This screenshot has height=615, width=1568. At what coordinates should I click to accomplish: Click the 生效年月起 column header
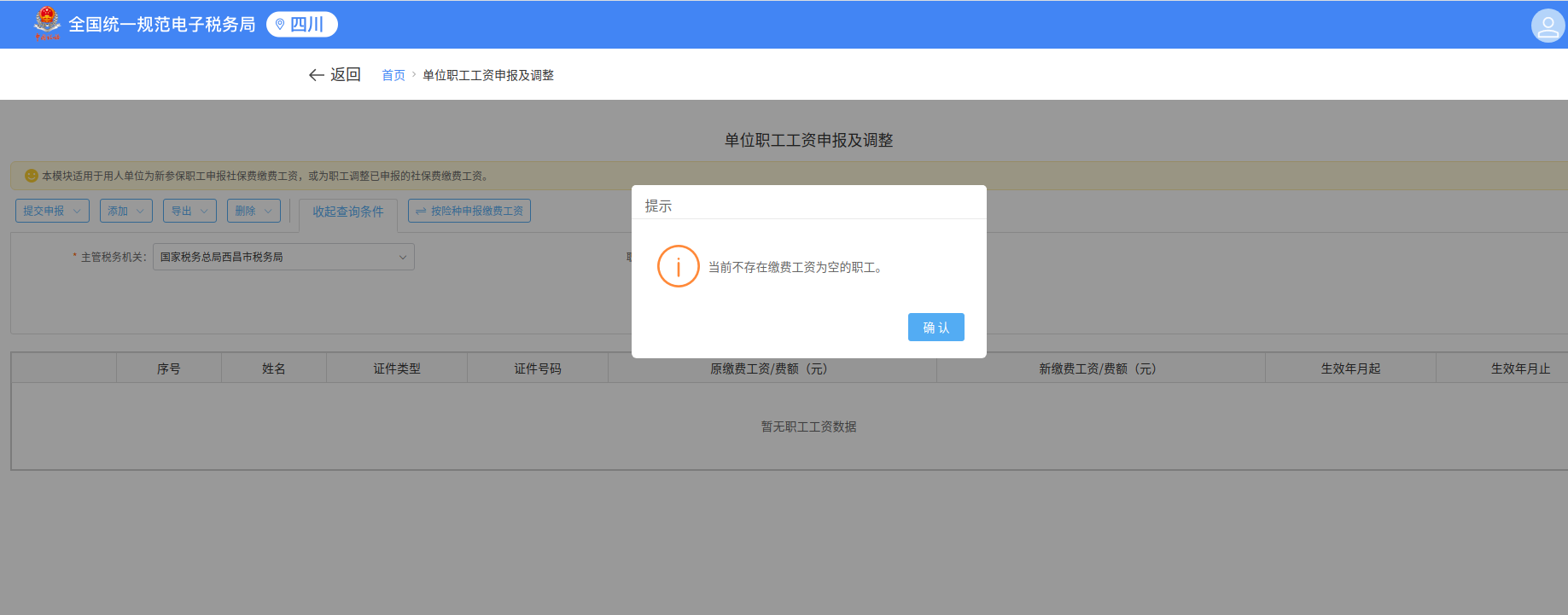(x=1349, y=368)
